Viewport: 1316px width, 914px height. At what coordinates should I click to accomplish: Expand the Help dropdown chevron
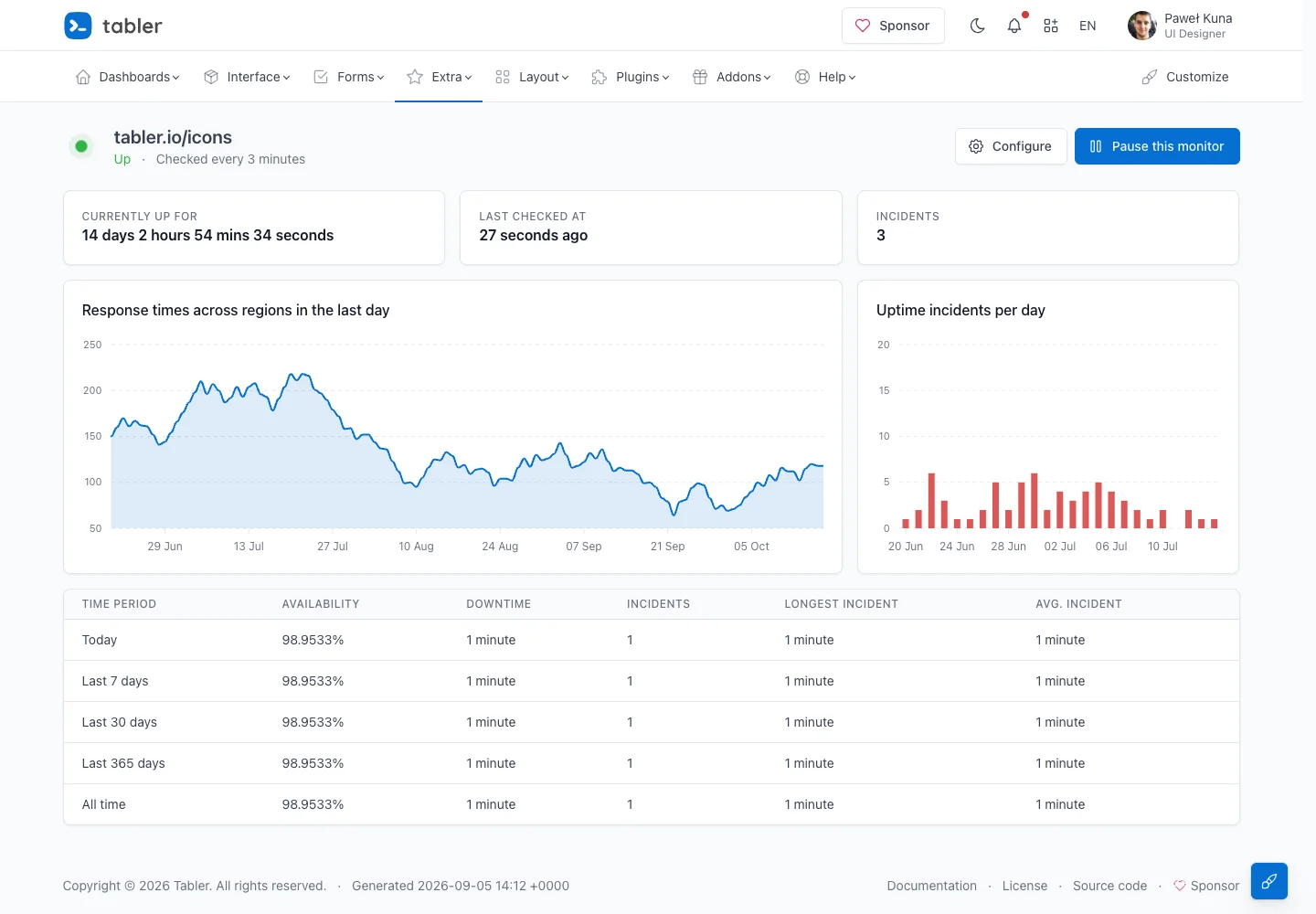(x=852, y=78)
